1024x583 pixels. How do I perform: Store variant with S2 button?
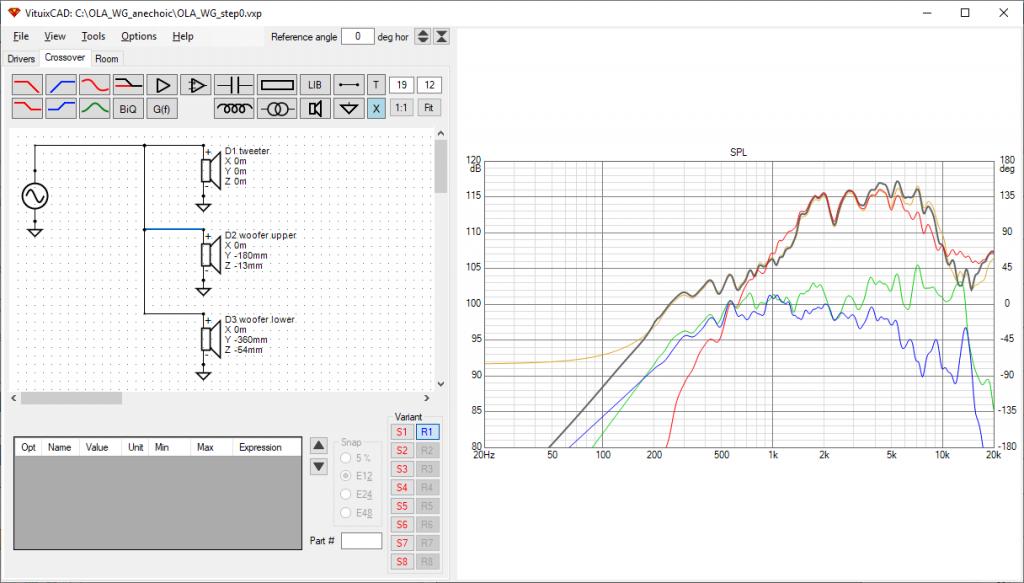click(402, 450)
